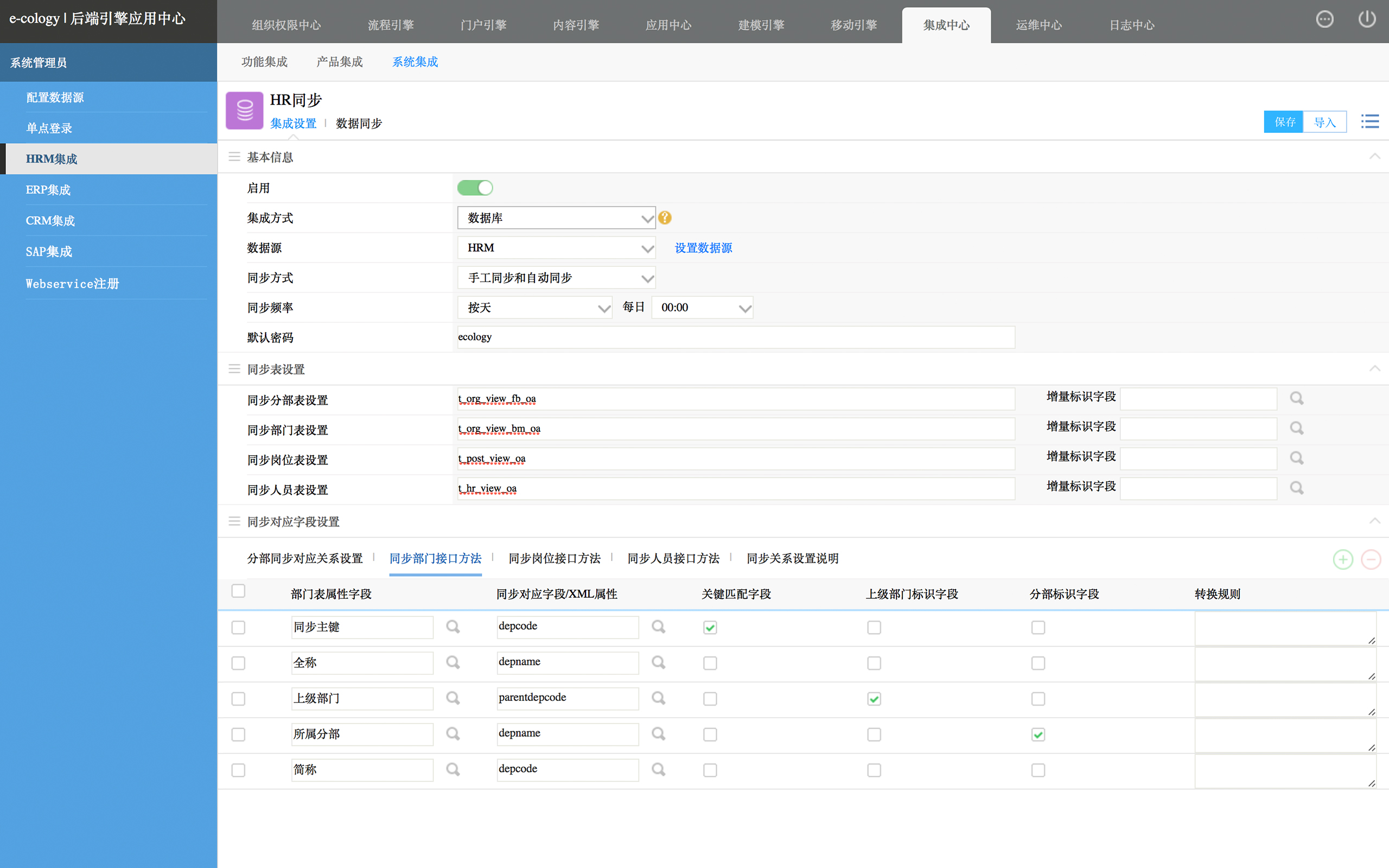Click the more options ellipsis icon in header
This screenshot has width=1389, height=868.
click(1324, 20)
